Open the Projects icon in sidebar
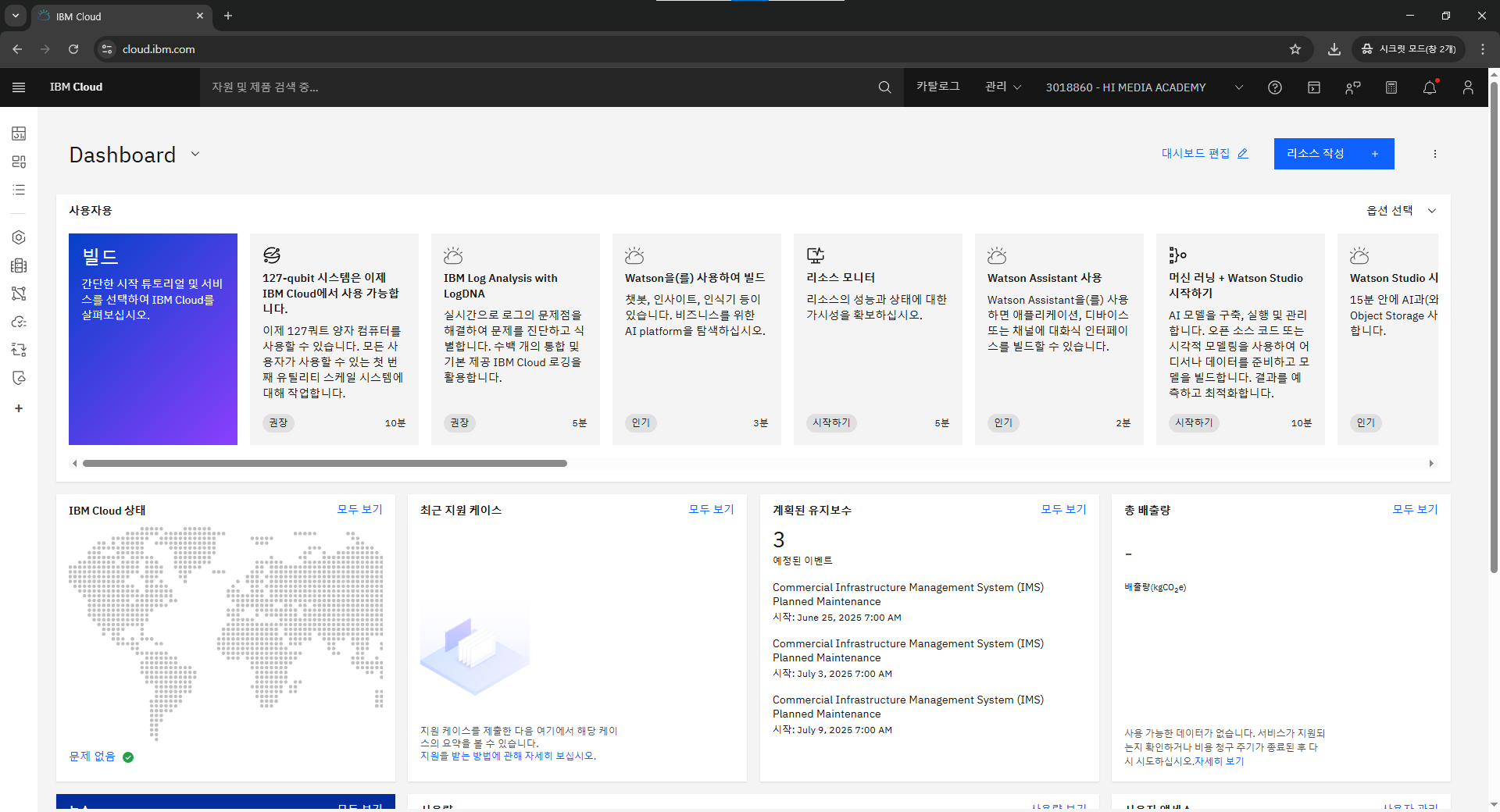The height and width of the screenshot is (812, 1500). (x=19, y=162)
